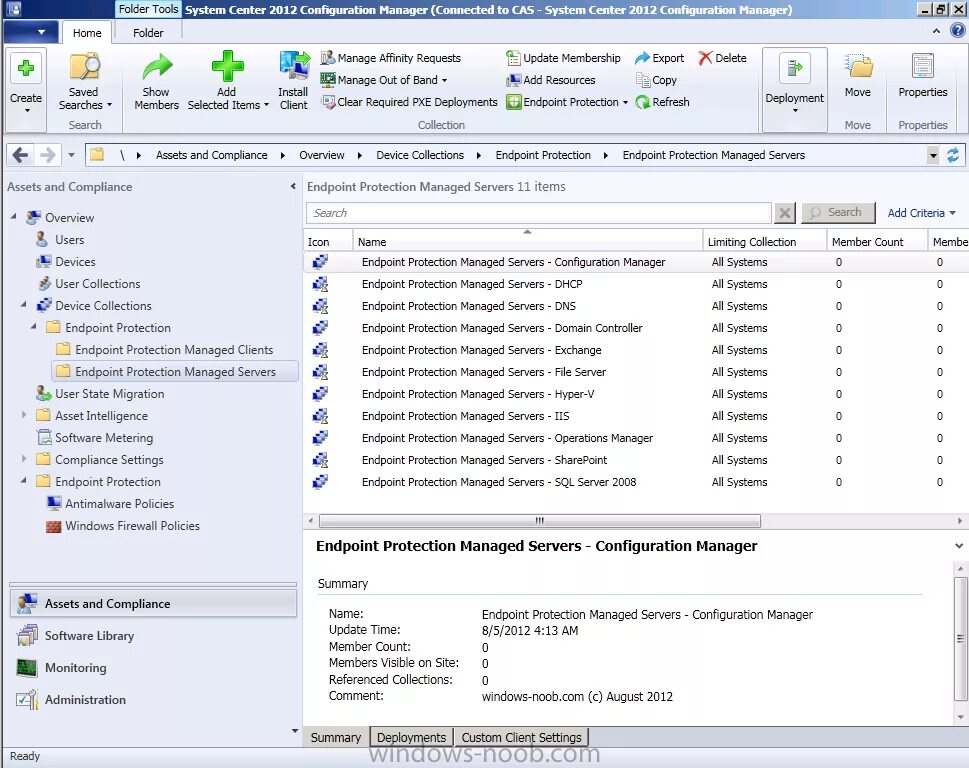This screenshot has height=768, width=969.
Task: Click the Back navigation arrow
Action: coord(20,155)
